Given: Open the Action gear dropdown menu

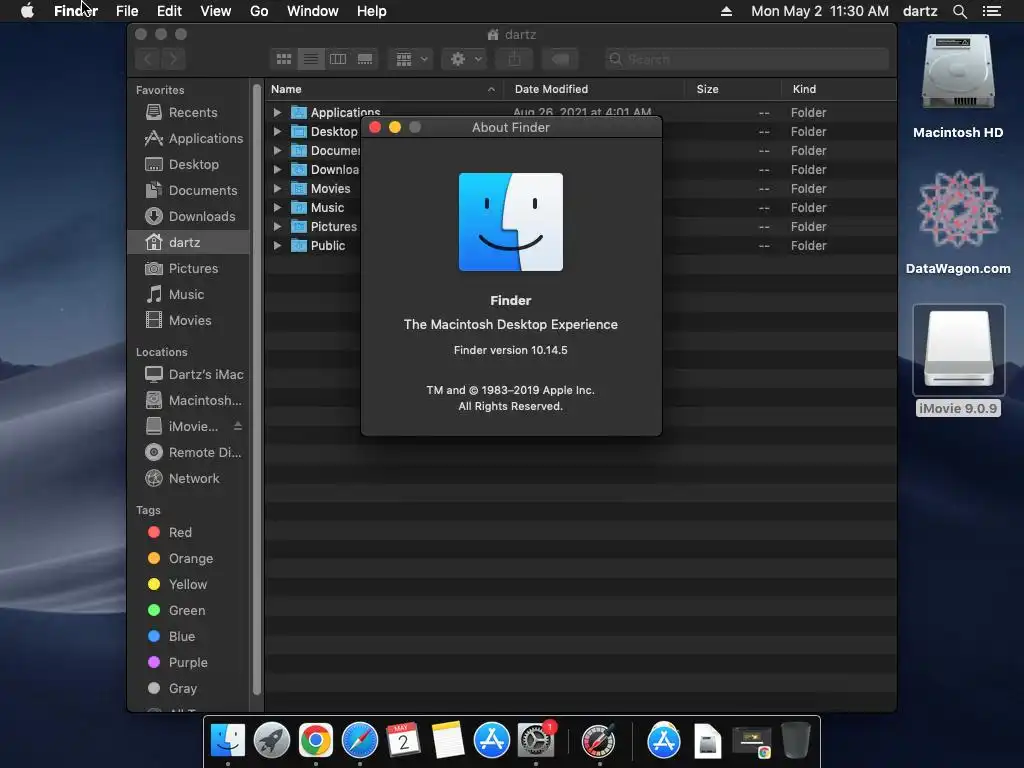Looking at the screenshot, I should click(x=464, y=59).
